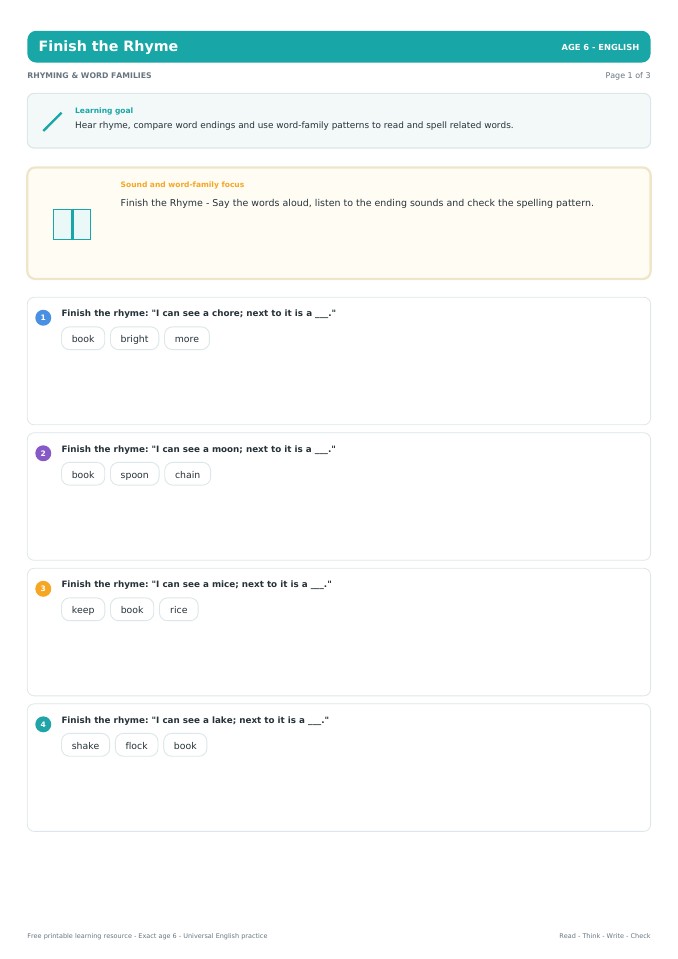The image size is (678, 959).
Task: Click the open book icon
Action: click(x=72, y=224)
